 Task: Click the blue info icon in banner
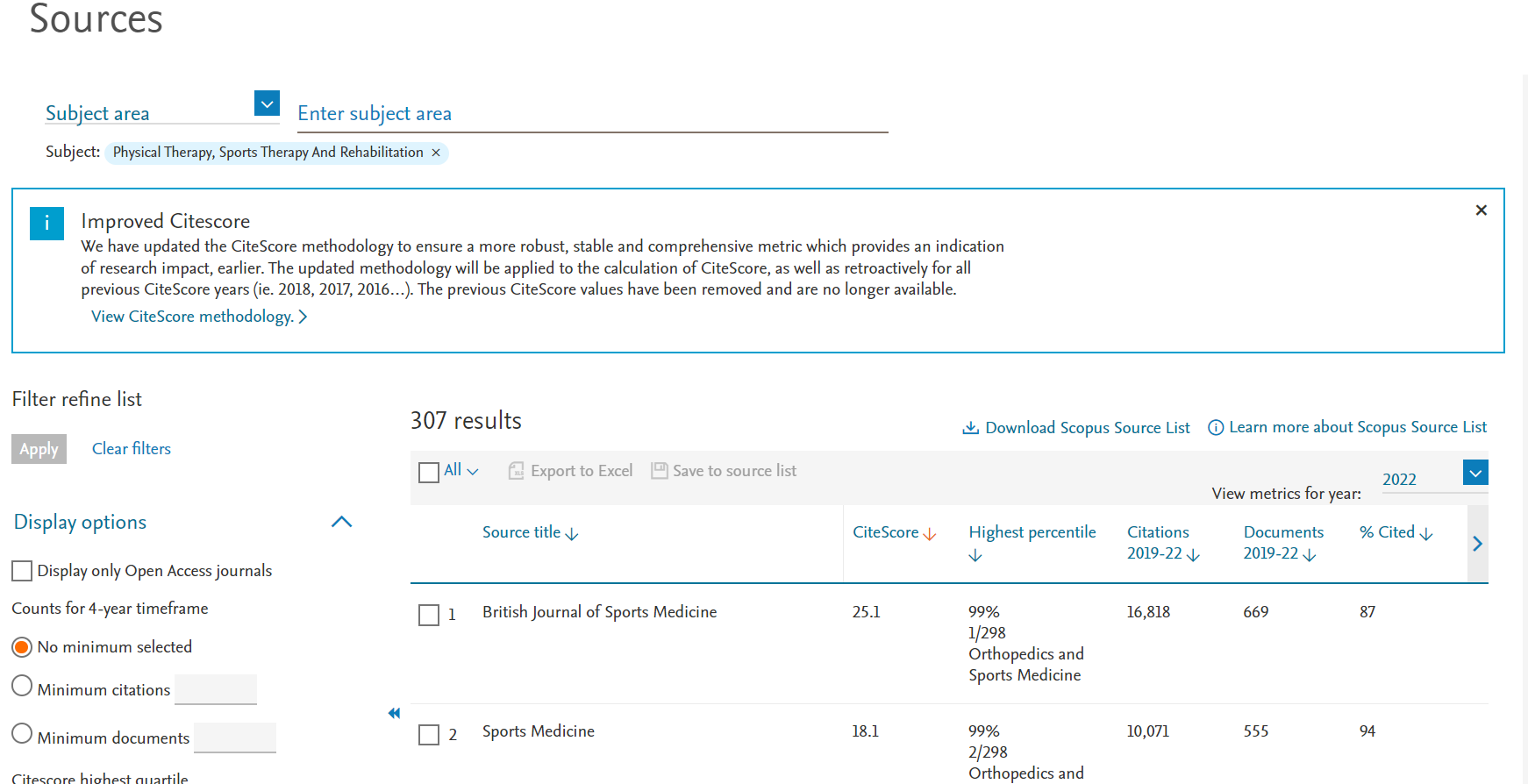click(x=46, y=224)
